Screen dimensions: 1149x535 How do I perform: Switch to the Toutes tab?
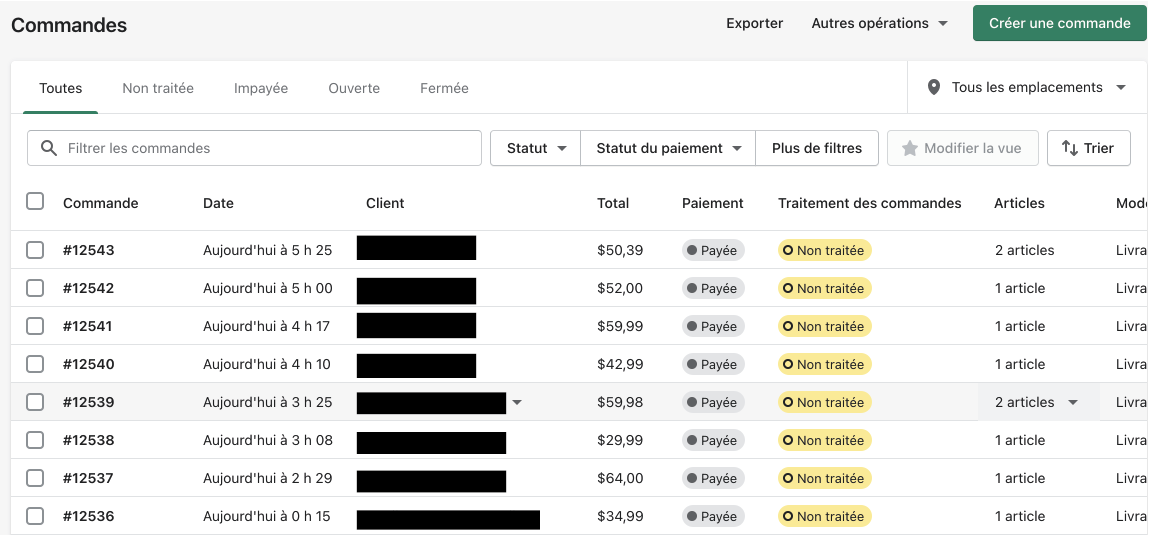point(61,89)
